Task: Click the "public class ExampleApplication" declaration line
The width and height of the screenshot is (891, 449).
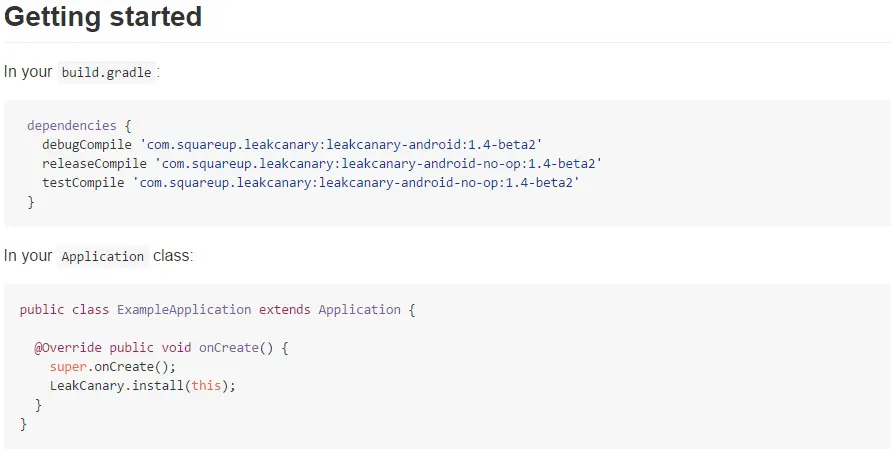Action: (218, 310)
